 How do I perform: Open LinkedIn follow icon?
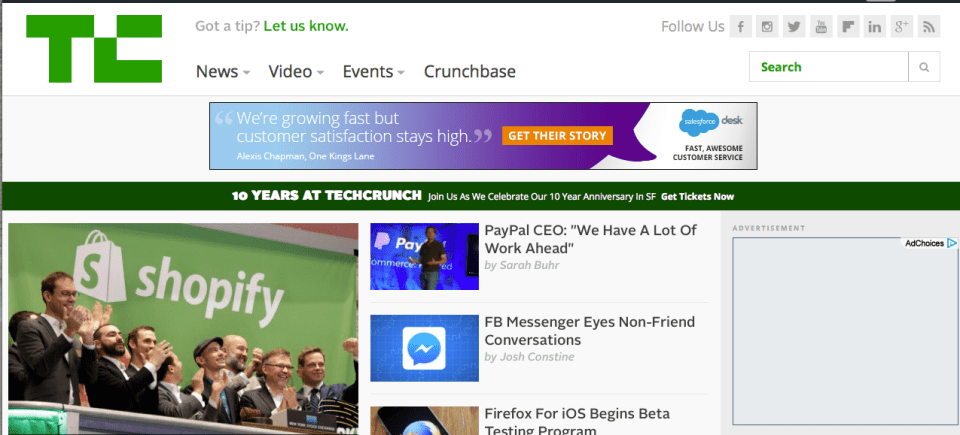coord(875,27)
